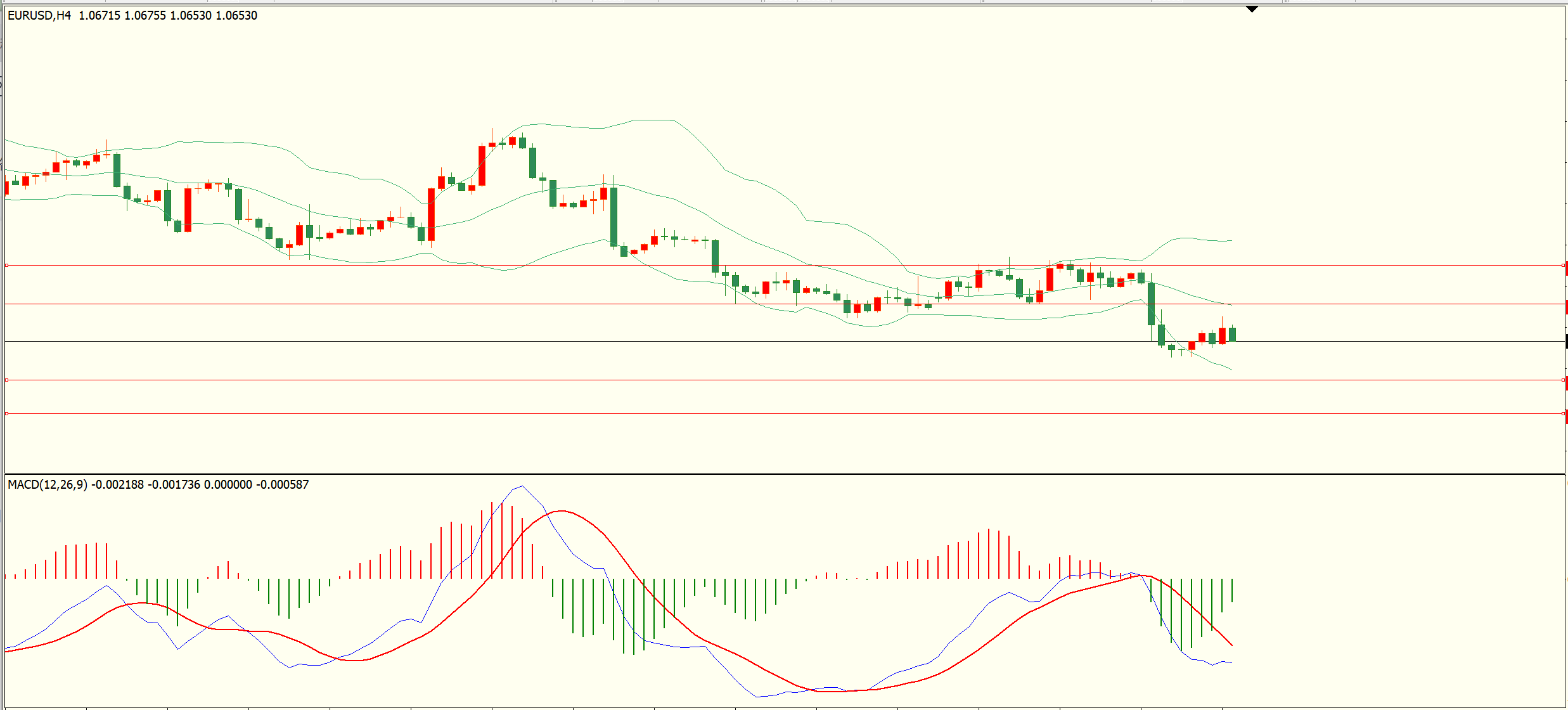This screenshot has height=710, width=1568.
Task: Click the tallest red candle near the chart peak
Action: click(x=482, y=165)
